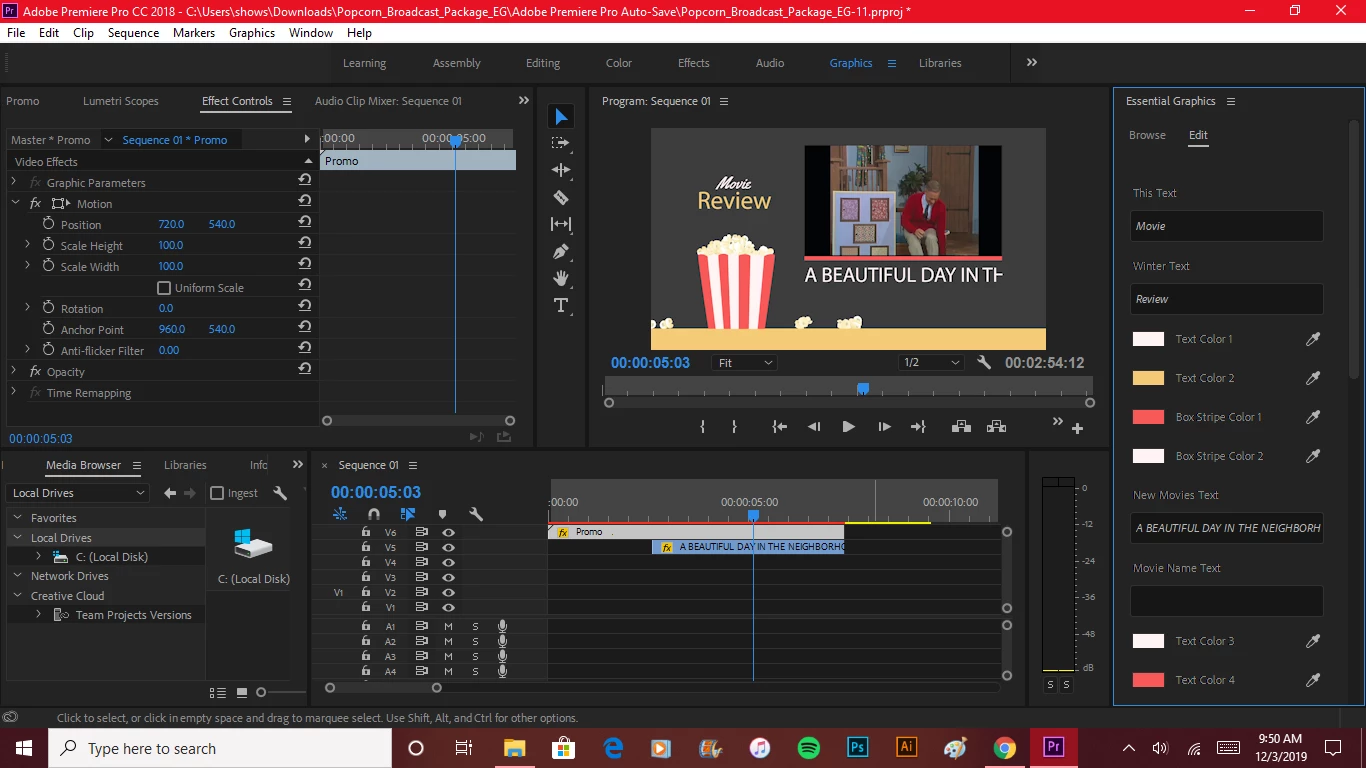Select the Razor tool
The image size is (1366, 768).
561,198
